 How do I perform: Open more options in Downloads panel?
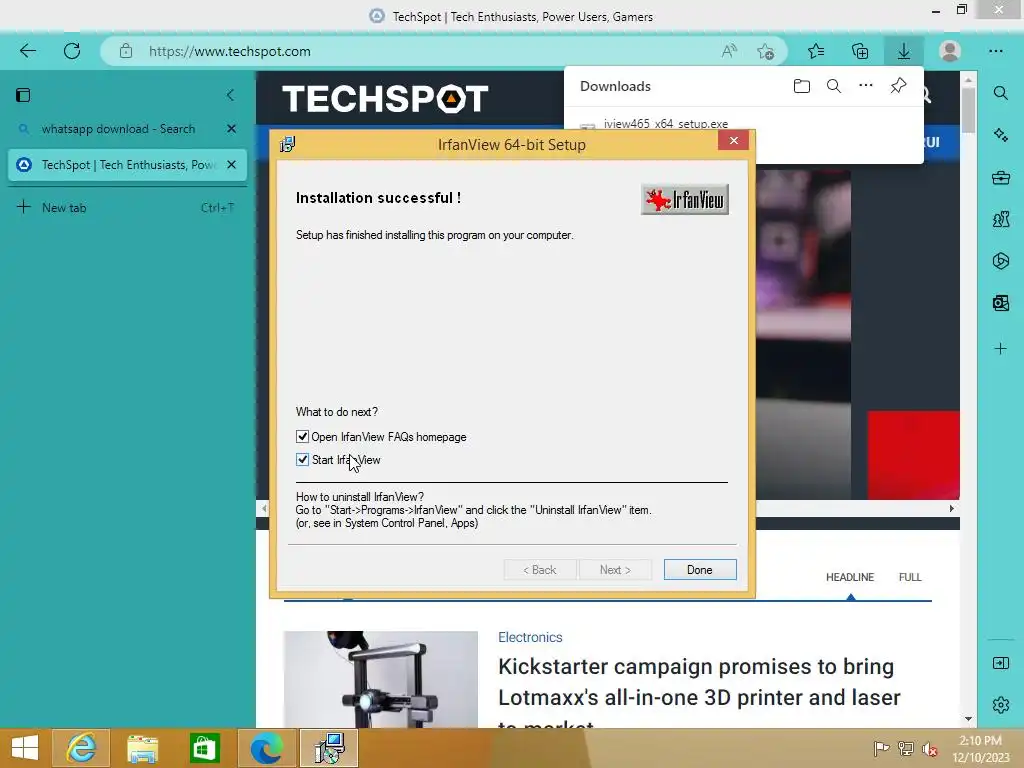[x=866, y=86]
